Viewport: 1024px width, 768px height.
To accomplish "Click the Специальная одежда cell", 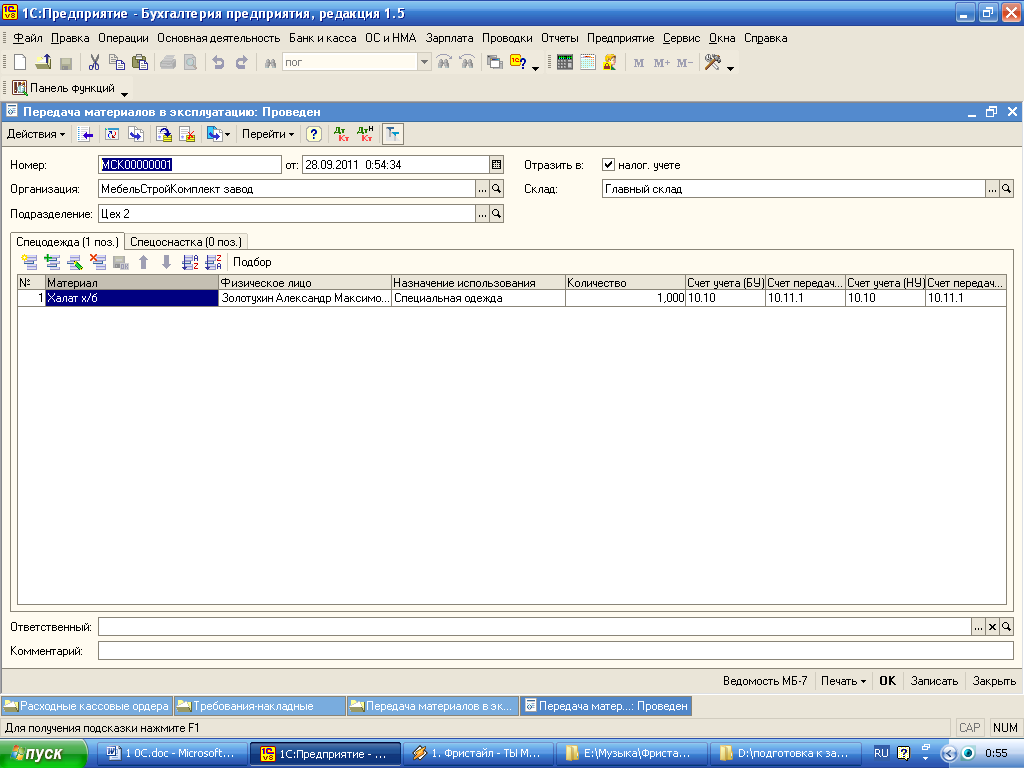I will click(478, 298).
